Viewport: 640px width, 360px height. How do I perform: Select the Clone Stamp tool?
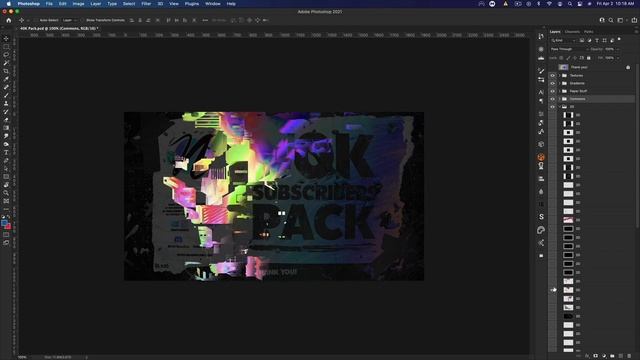6,104
